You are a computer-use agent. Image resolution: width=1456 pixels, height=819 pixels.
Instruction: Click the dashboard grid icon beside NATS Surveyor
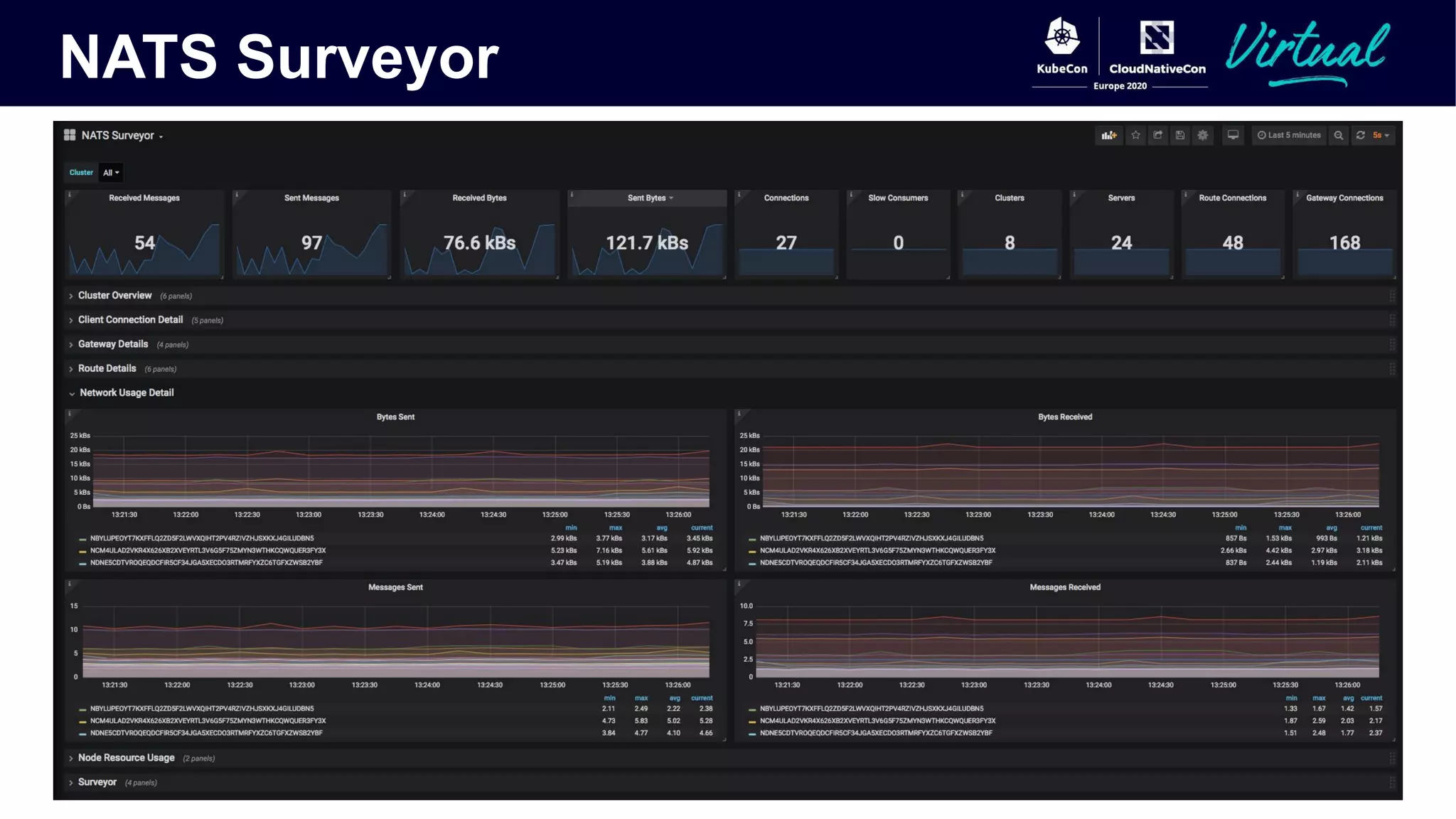pyautogui.click(x=70, y=135)
